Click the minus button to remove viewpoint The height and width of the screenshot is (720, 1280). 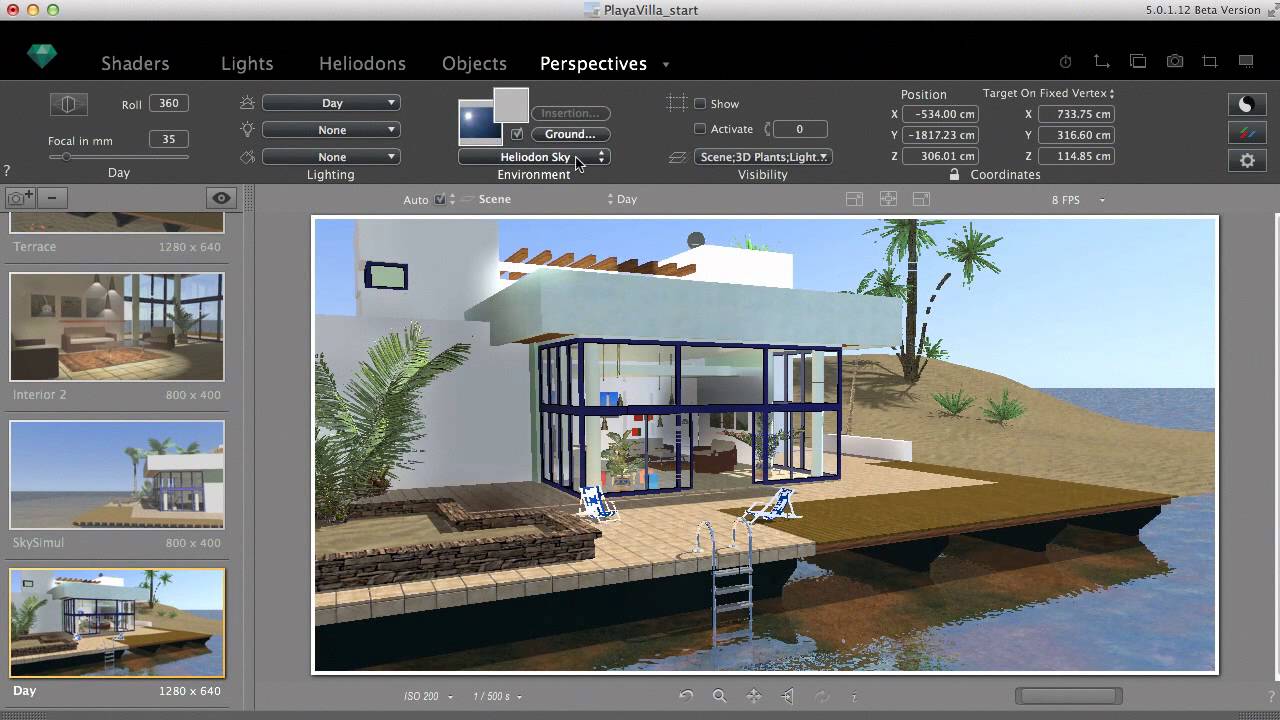(52, 198)
